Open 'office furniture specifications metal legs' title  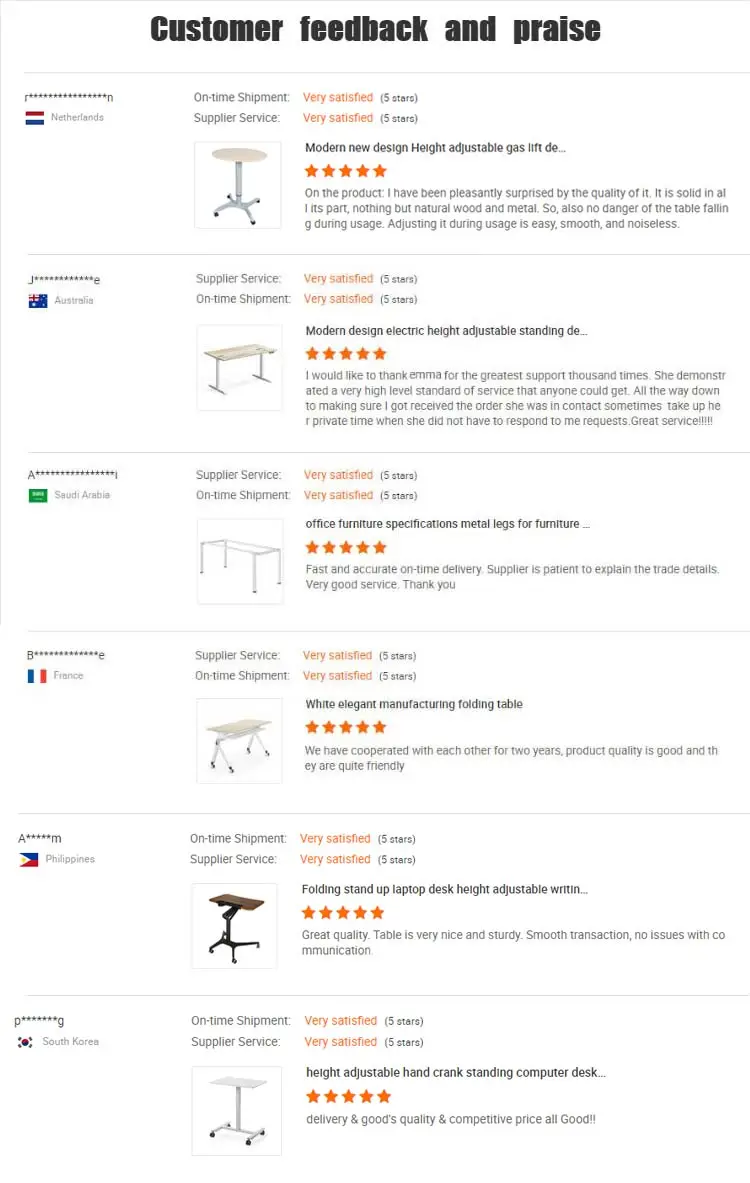click(447, 524)
